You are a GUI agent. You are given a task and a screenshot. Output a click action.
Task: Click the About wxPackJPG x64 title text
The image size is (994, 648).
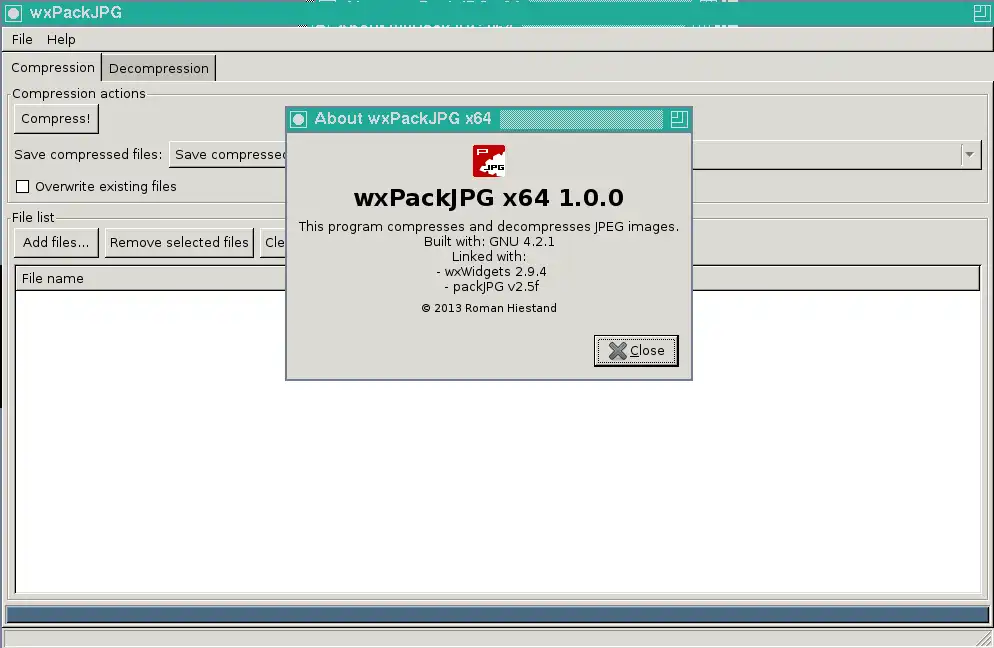[403, 119]
